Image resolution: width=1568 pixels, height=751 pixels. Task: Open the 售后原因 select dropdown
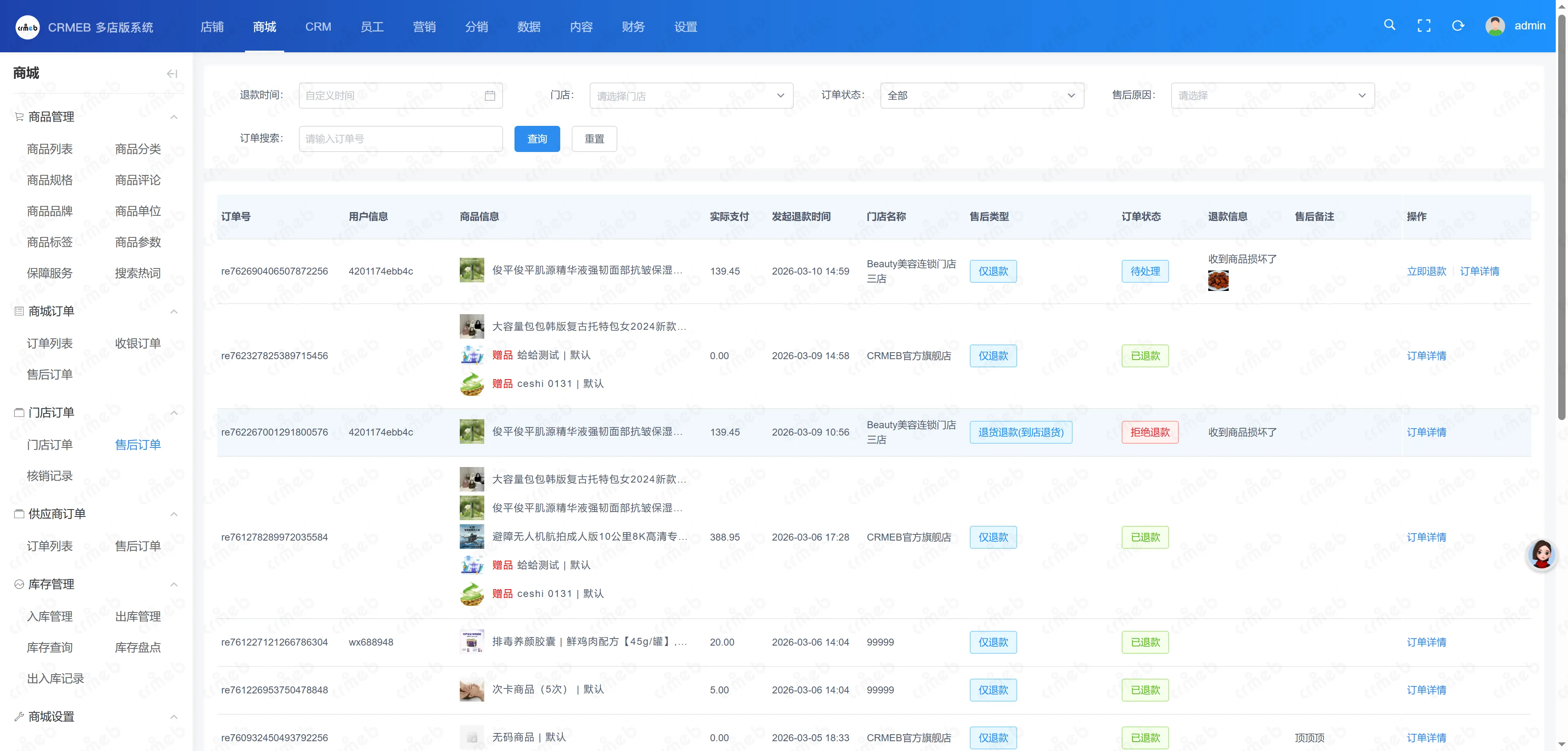(x=1272, y=96)
